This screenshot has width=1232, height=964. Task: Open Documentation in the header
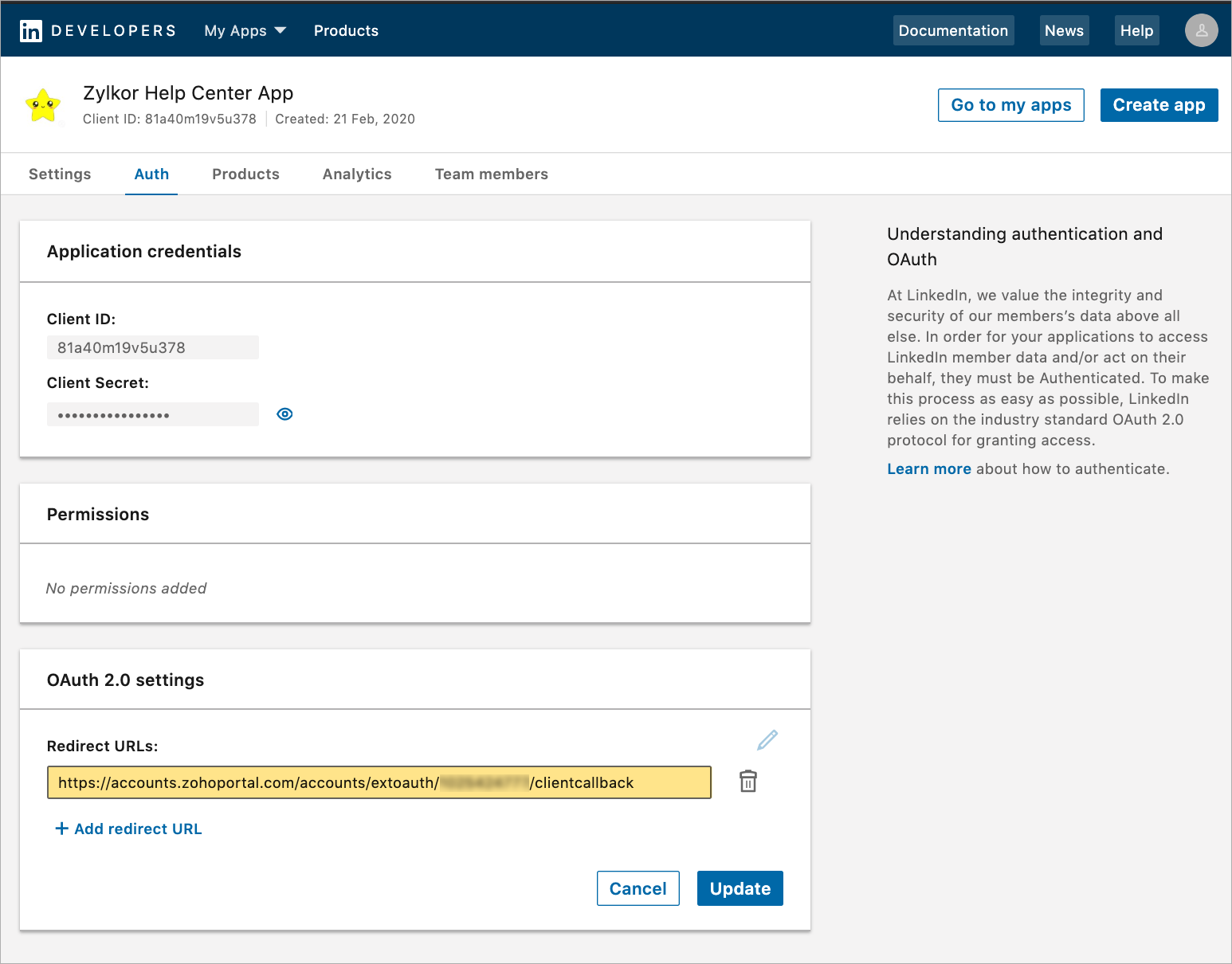[953, 31]
